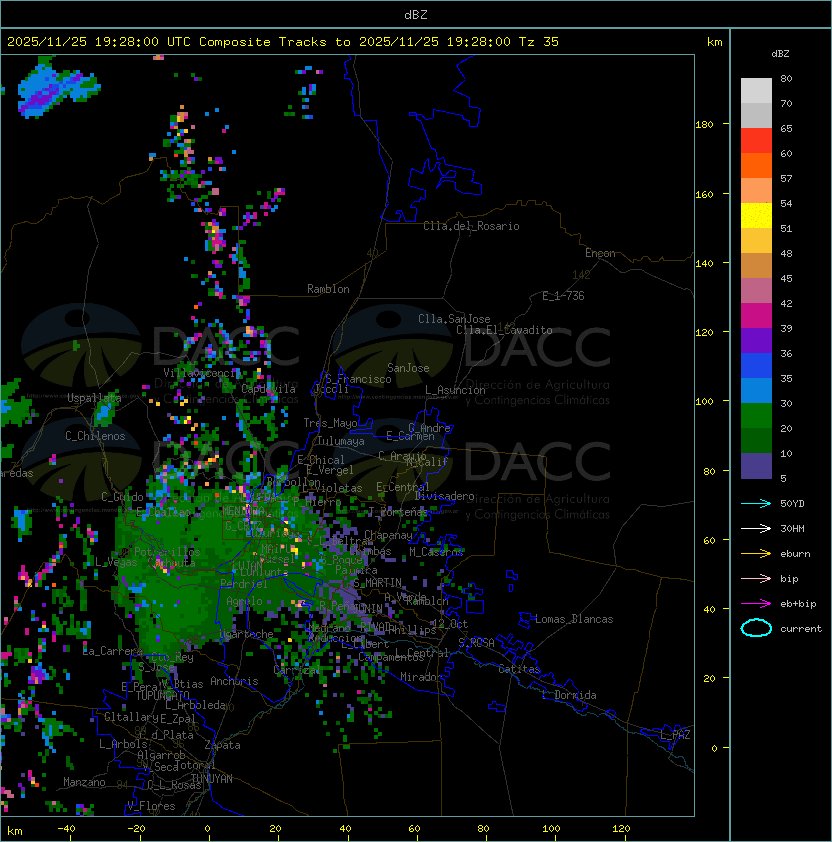Click the 'La_Carrera' map label

tap(112, 651)
